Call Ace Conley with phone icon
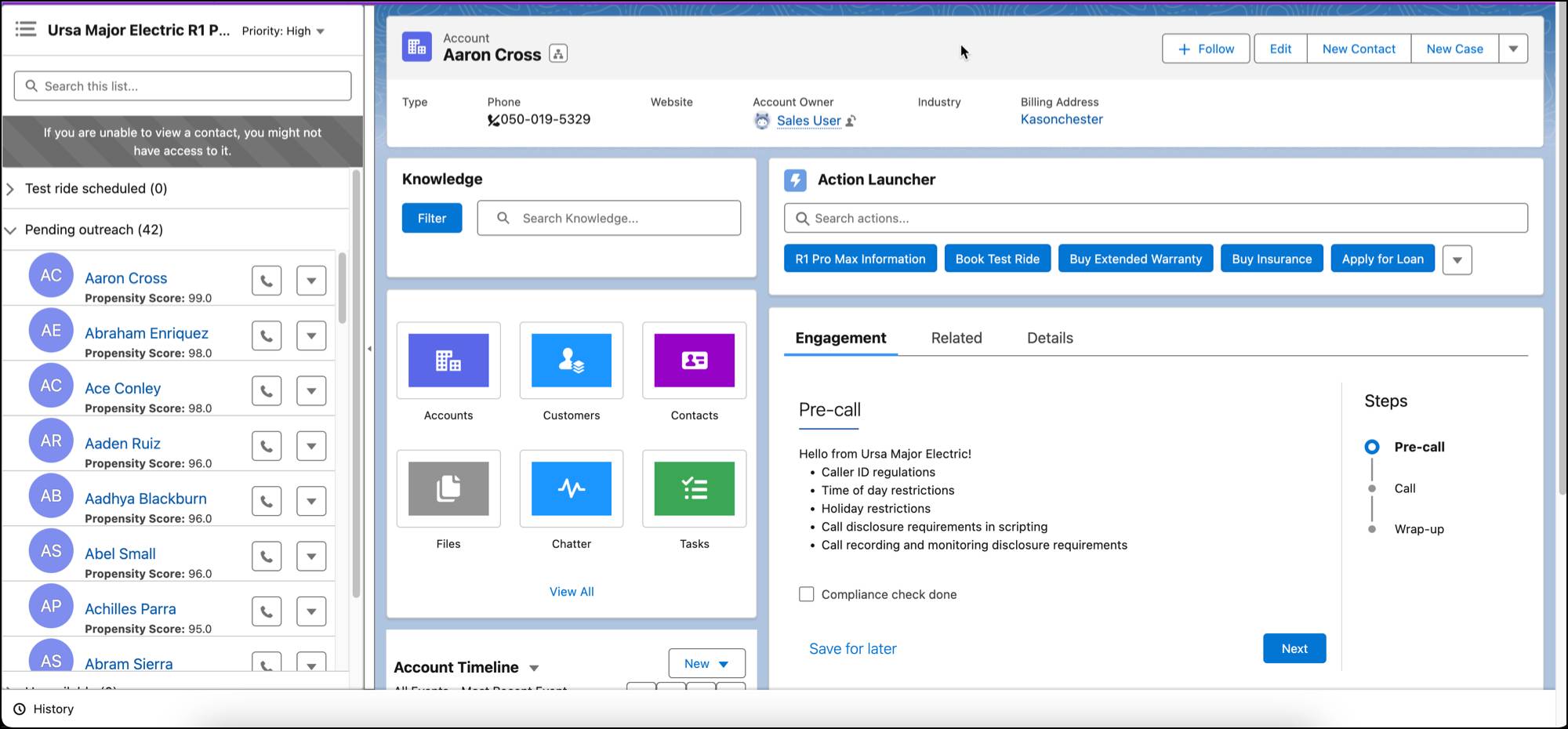The image size is (1568, 729). (267, 390)
